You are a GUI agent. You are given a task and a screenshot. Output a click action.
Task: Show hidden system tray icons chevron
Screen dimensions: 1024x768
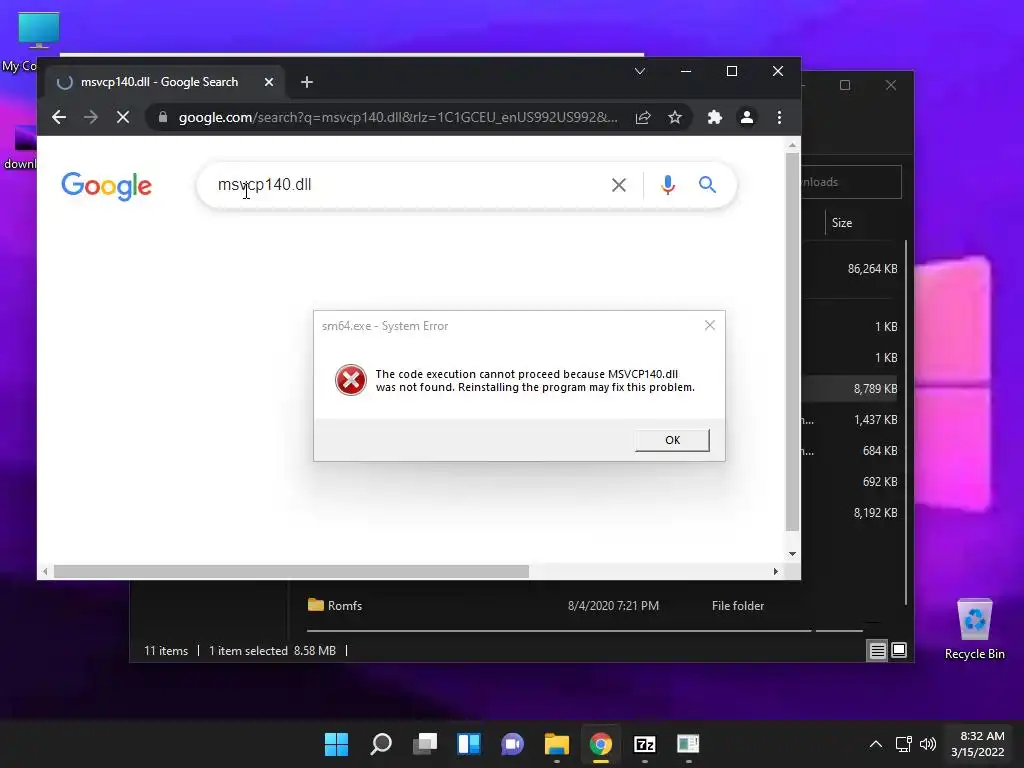(876, 744)
